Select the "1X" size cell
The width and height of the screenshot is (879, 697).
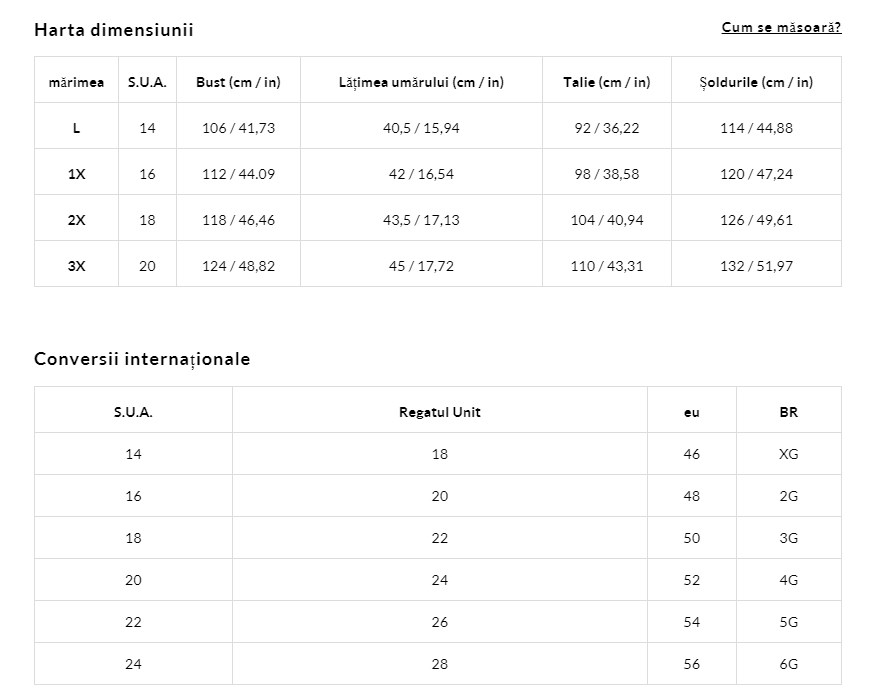pos(76,174)
